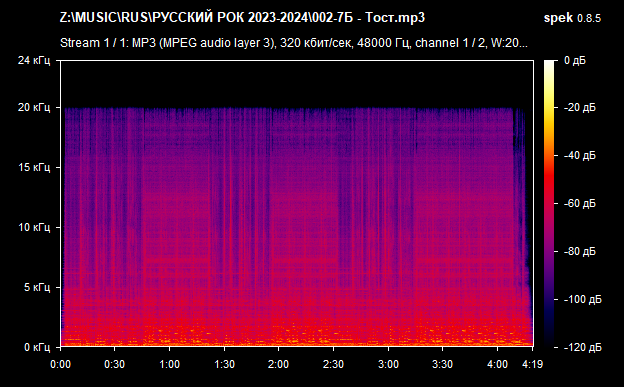The image size is (624, 387).
Task: Click the -20 дБ scale label
Action: pos(580,108)
